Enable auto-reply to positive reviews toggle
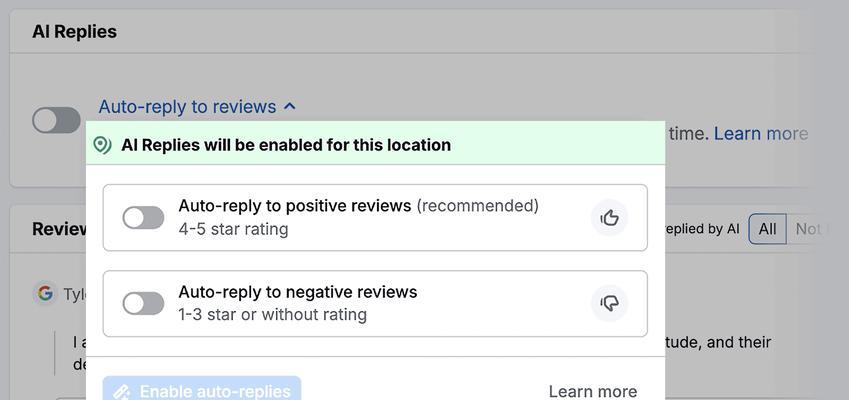 click(143, 218)
